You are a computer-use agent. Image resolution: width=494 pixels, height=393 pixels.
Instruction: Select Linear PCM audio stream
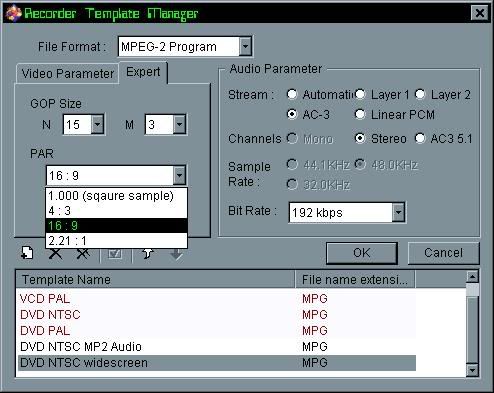pyautogui.click(x=360, y=114)
